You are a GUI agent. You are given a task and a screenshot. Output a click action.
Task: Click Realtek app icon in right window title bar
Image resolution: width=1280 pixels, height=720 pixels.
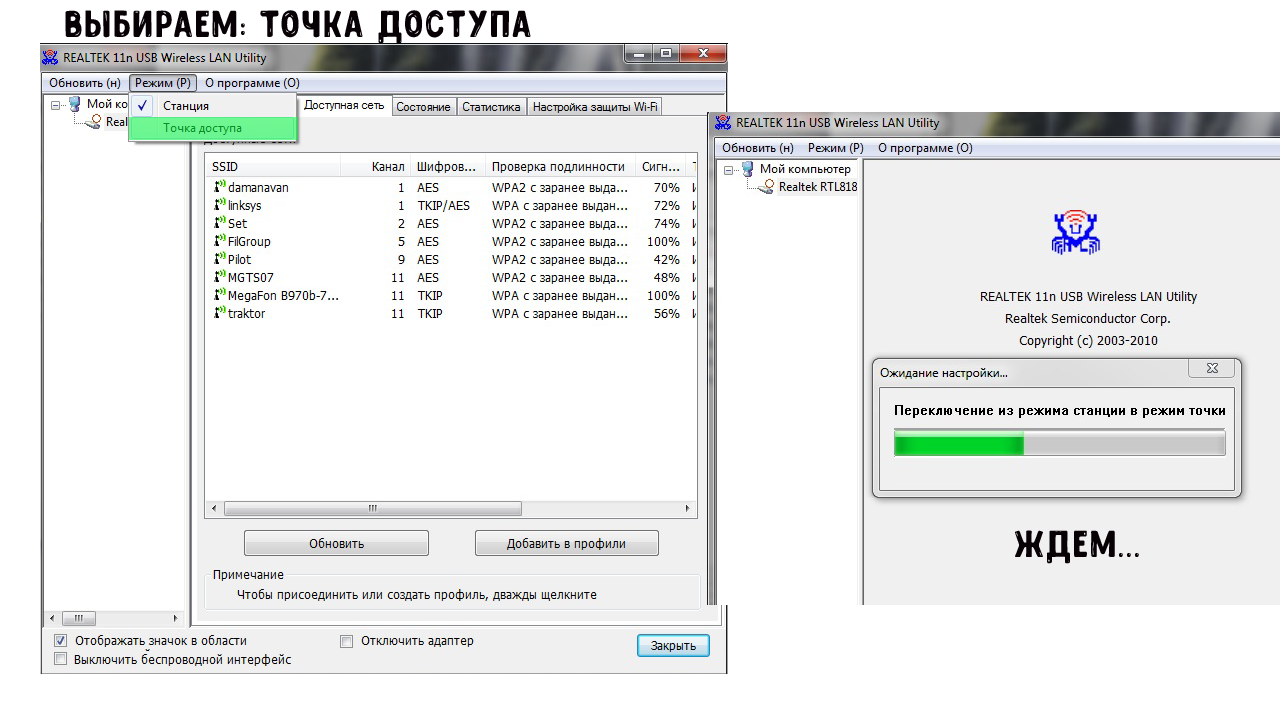point(724,123)
